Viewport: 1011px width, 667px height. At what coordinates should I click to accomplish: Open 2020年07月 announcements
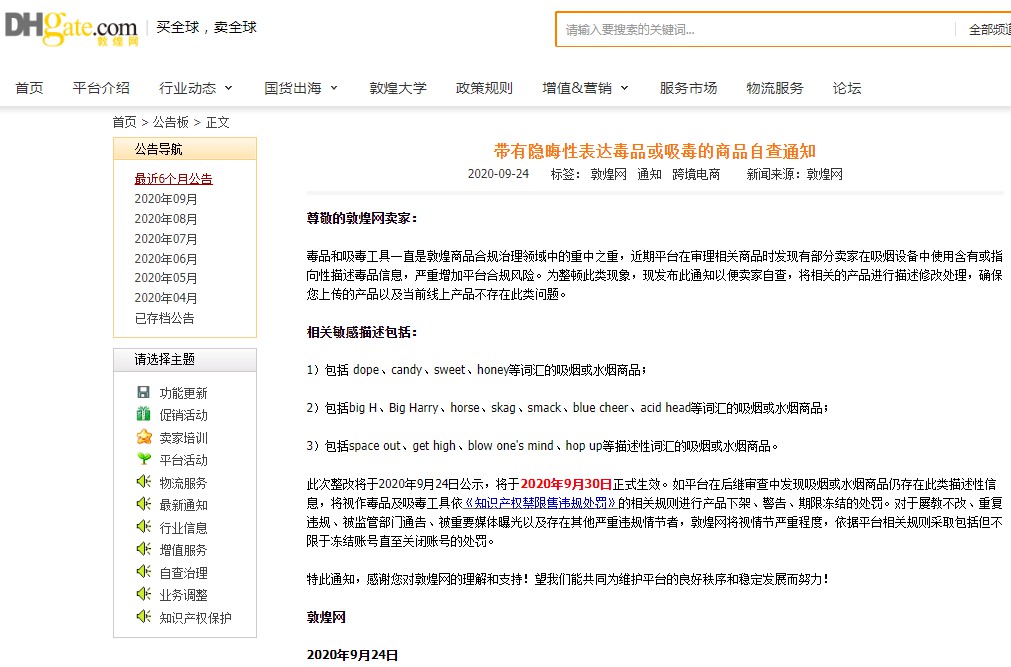pos(166,239)
